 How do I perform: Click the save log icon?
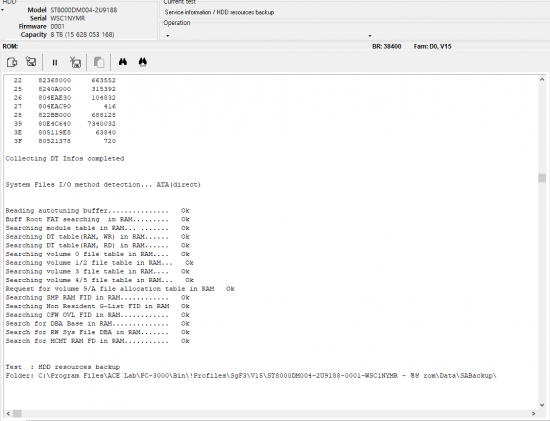[x=31, y=62]
